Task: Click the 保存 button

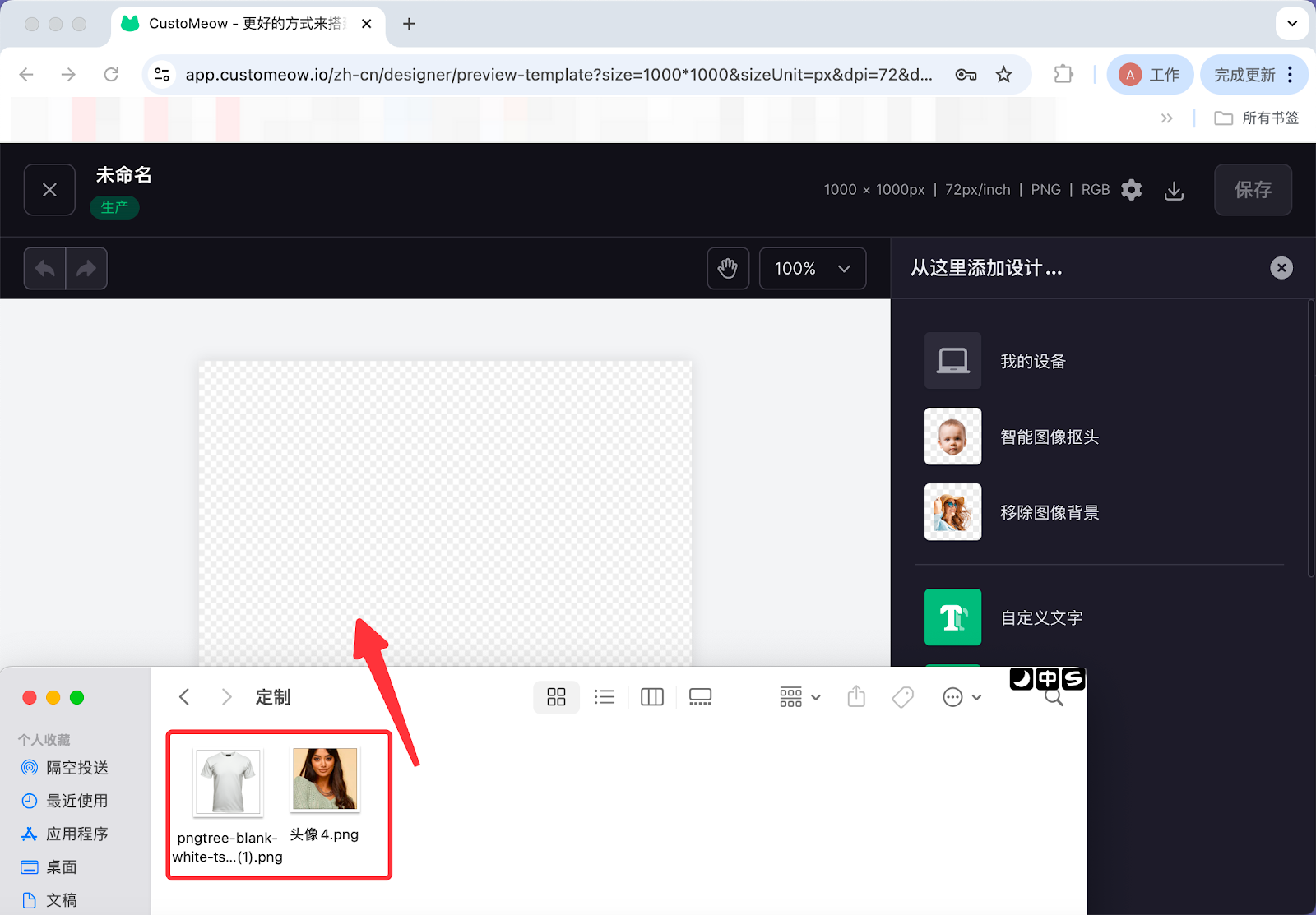Action: point(1253,190)
